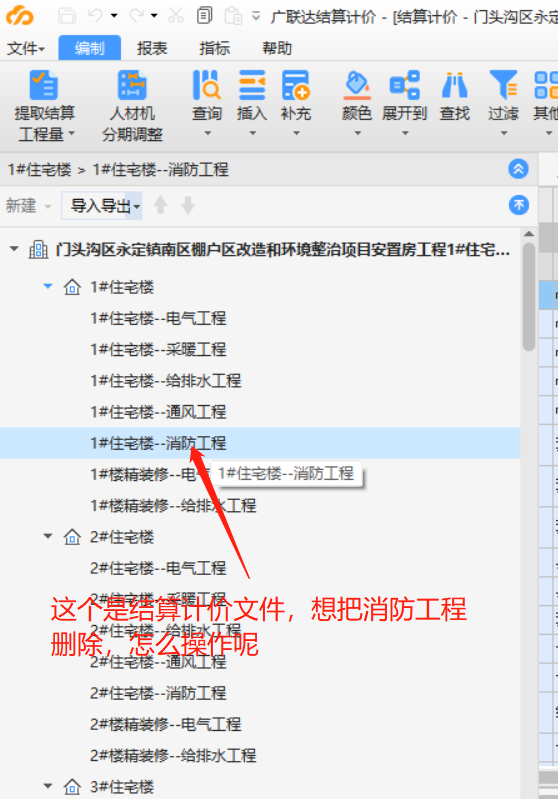This screenshot has height=799, width=558.
Task: Select the 1#住宅楼 tree node
Action: coord(122,287)
